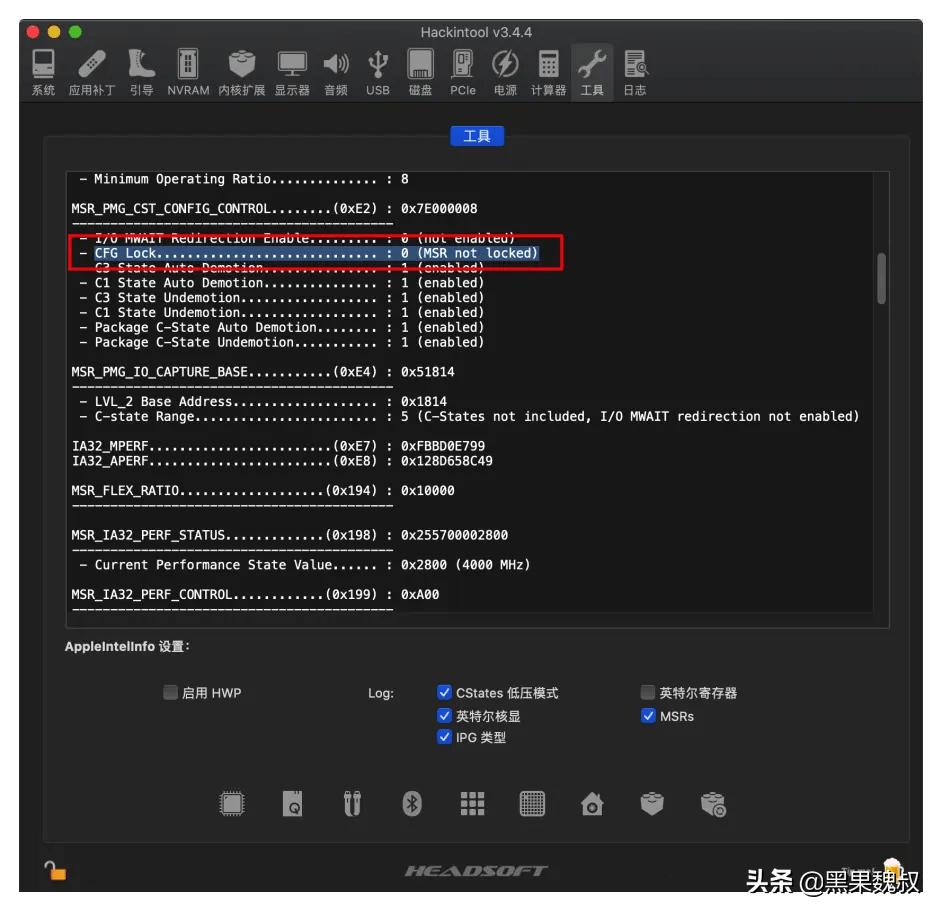Viewport: 942px width, 916px height.
Task: Open the 音频 audio section
Action: 336,73
